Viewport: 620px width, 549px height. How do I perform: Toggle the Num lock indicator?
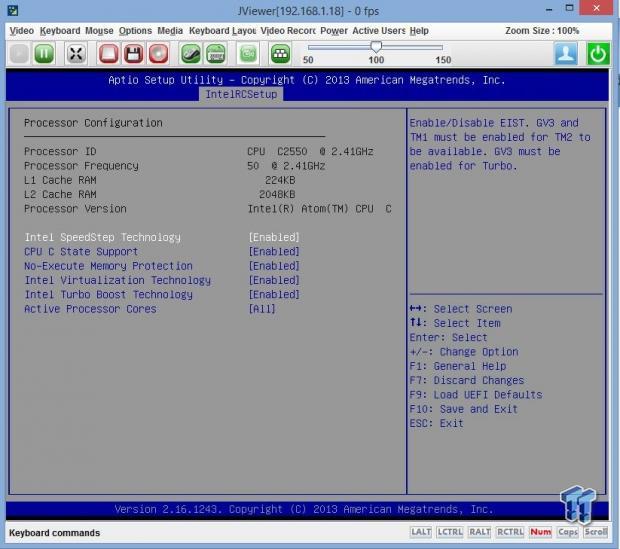(541, 532)
